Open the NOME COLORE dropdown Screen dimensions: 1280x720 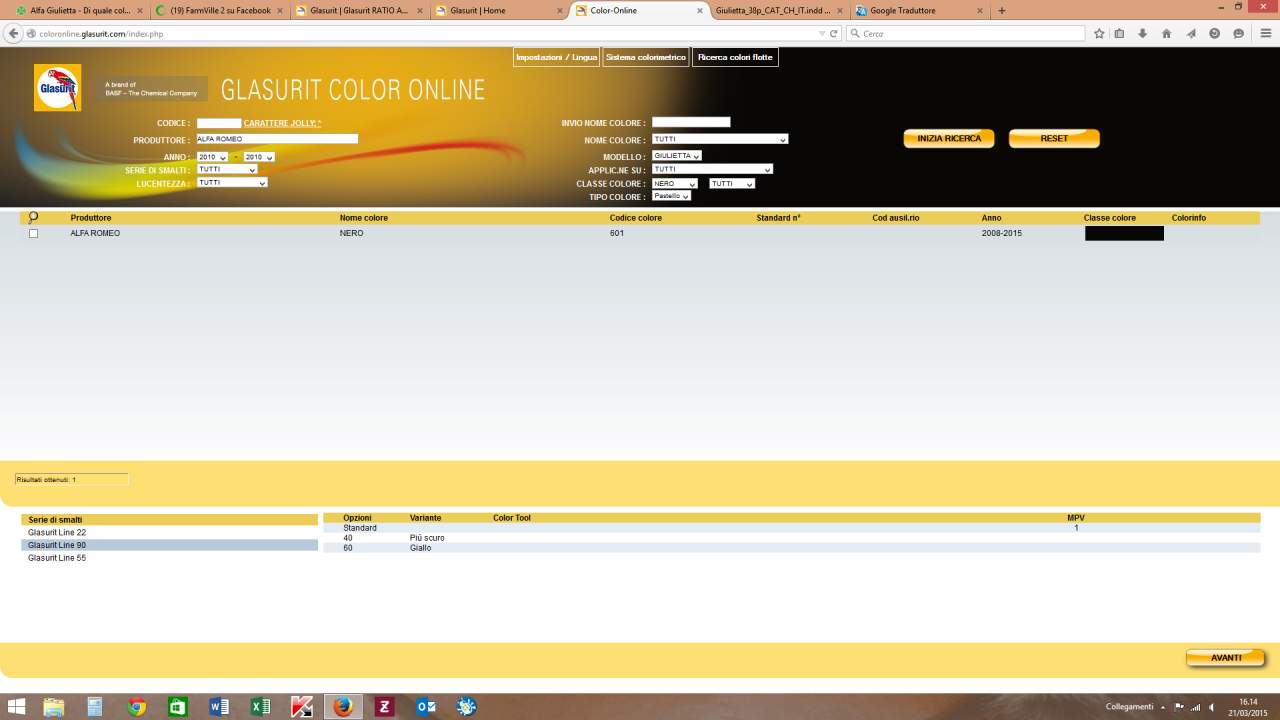720,139
